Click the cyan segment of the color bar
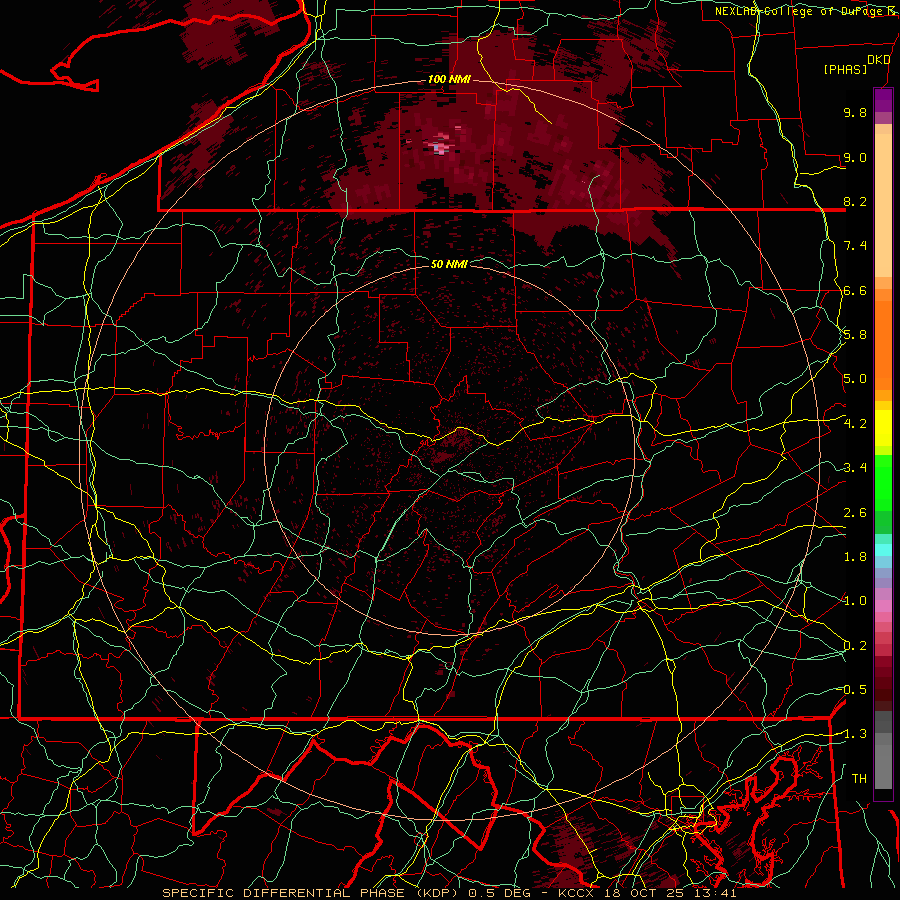 pos(883,550)
